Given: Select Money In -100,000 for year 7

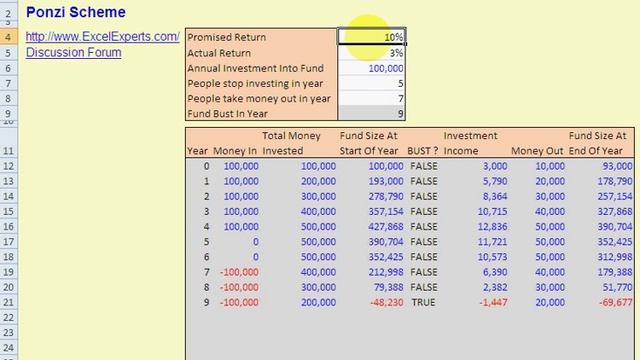Looking at the screenshot, I should pos(239,272).
